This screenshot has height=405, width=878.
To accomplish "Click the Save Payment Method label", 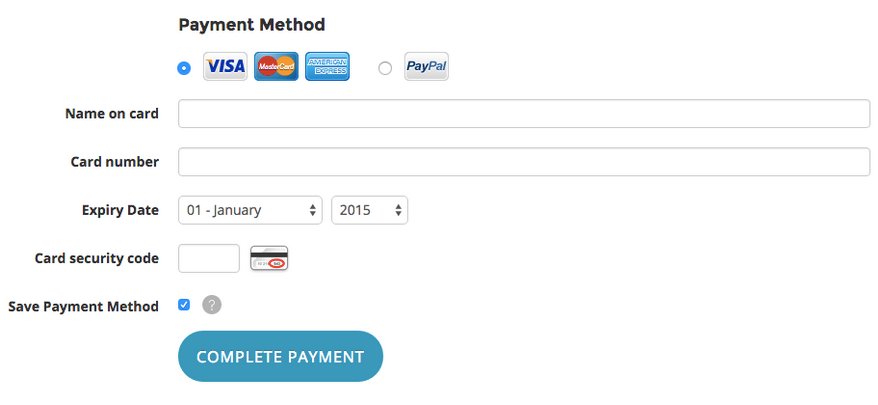I will coord(83,306).
